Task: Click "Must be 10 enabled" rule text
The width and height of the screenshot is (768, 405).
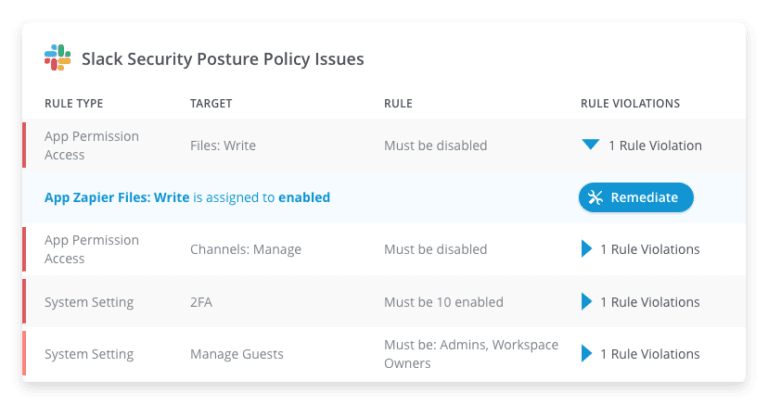Action: click(444, 302)
